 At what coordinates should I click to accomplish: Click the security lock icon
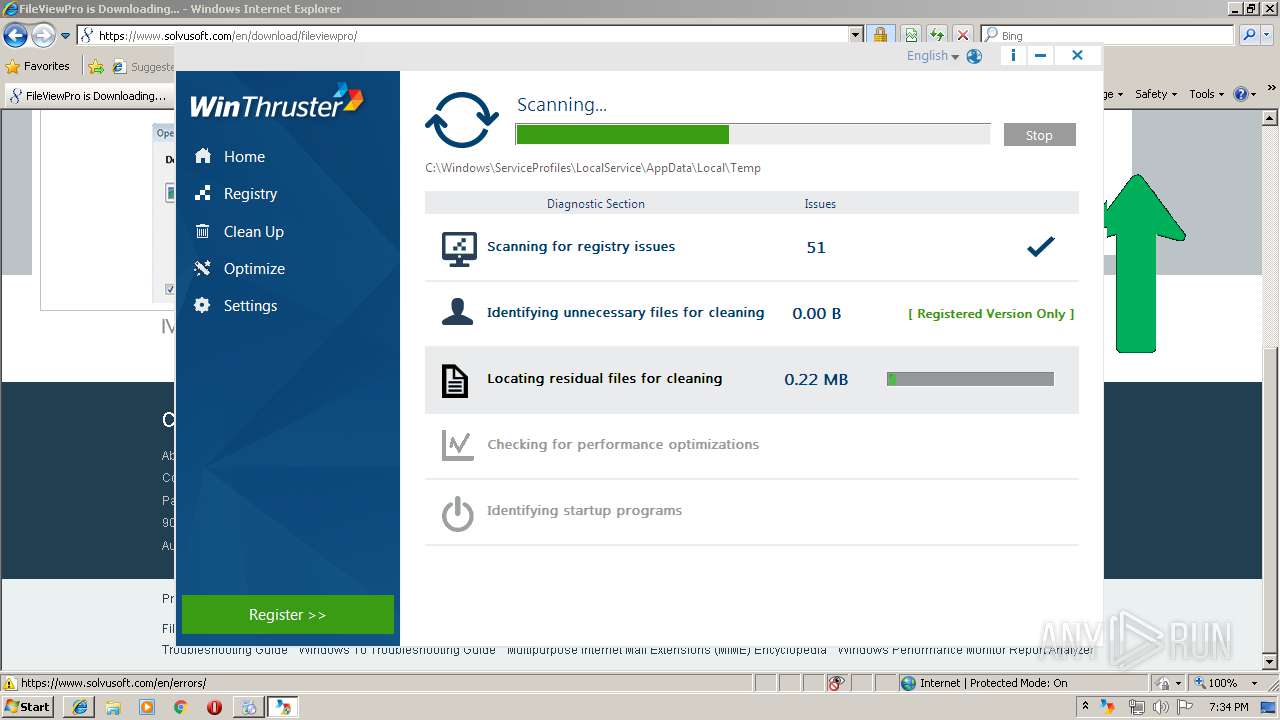tap(880, 35)
